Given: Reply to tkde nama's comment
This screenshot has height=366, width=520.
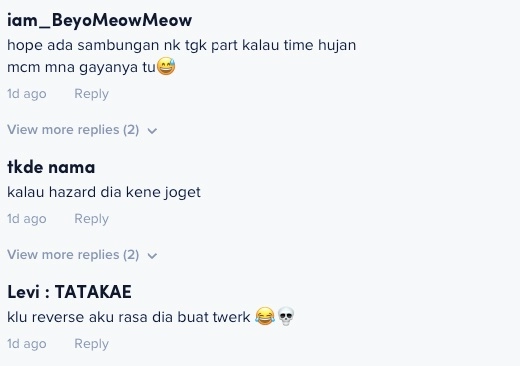Looking at the screenshot, I should [x=91, y=219].
